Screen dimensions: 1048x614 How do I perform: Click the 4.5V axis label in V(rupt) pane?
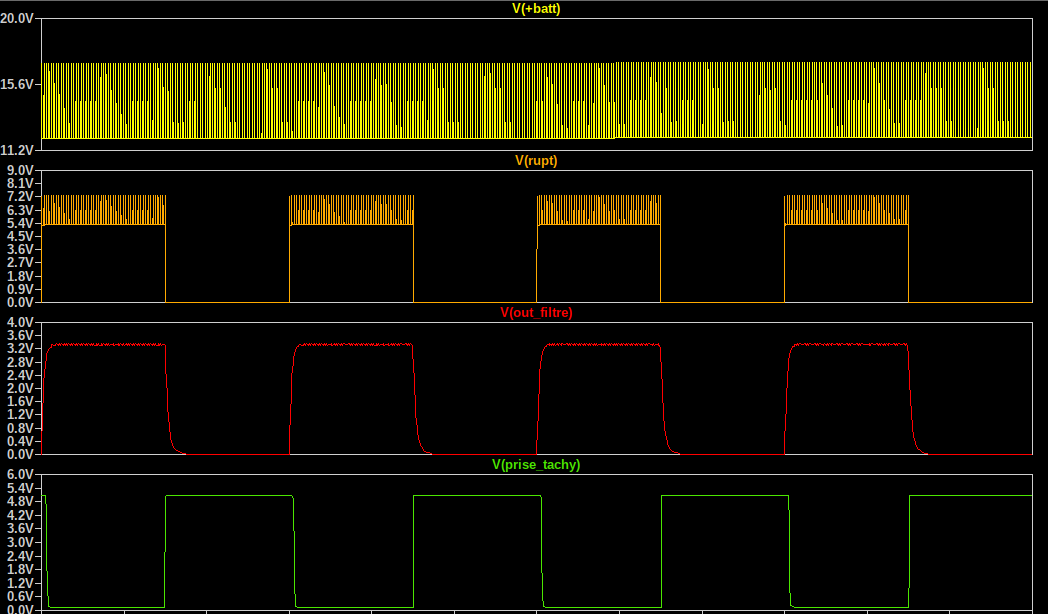point(21,237)
